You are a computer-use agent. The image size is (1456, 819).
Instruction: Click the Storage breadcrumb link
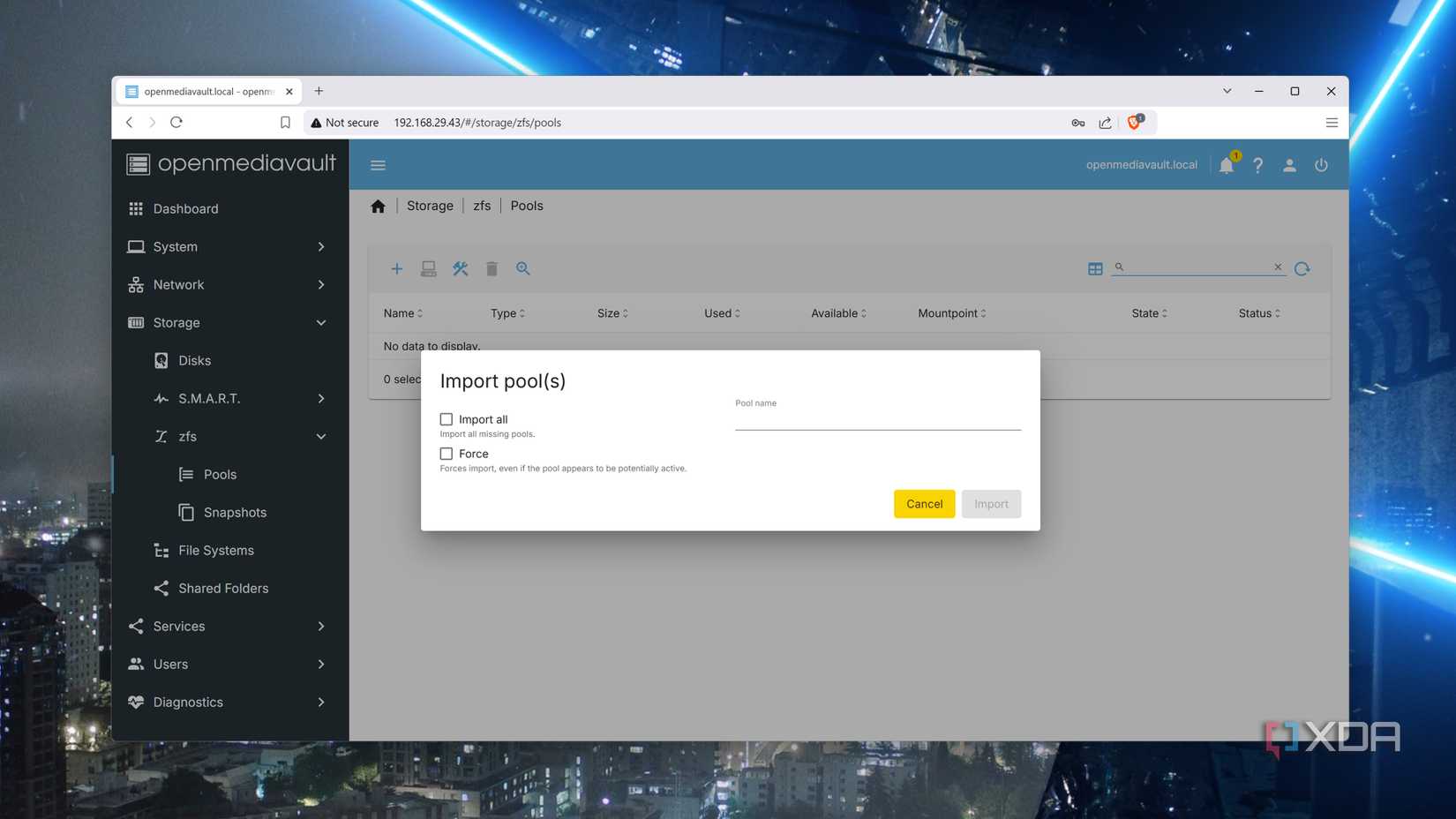tap(430, 206)
